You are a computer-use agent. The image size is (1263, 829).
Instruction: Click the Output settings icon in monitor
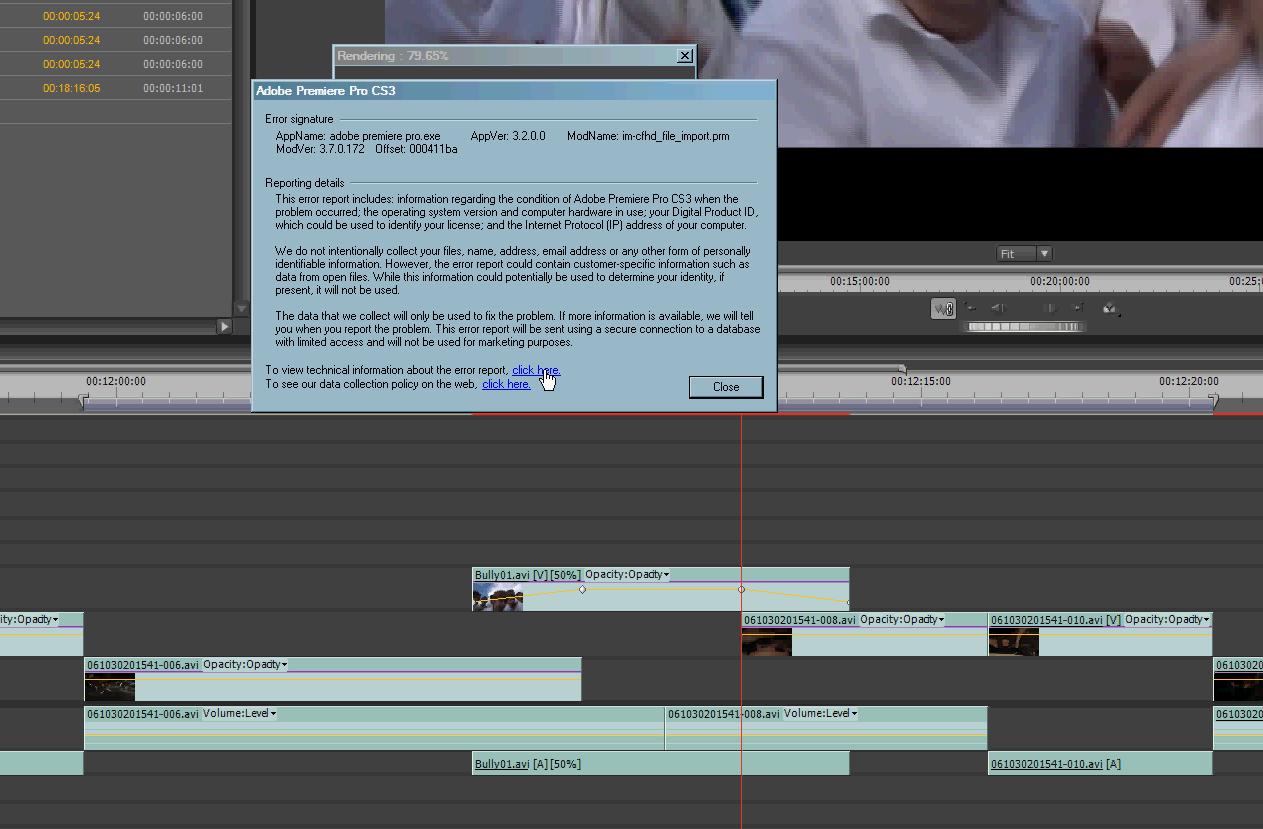(1110, 309)
